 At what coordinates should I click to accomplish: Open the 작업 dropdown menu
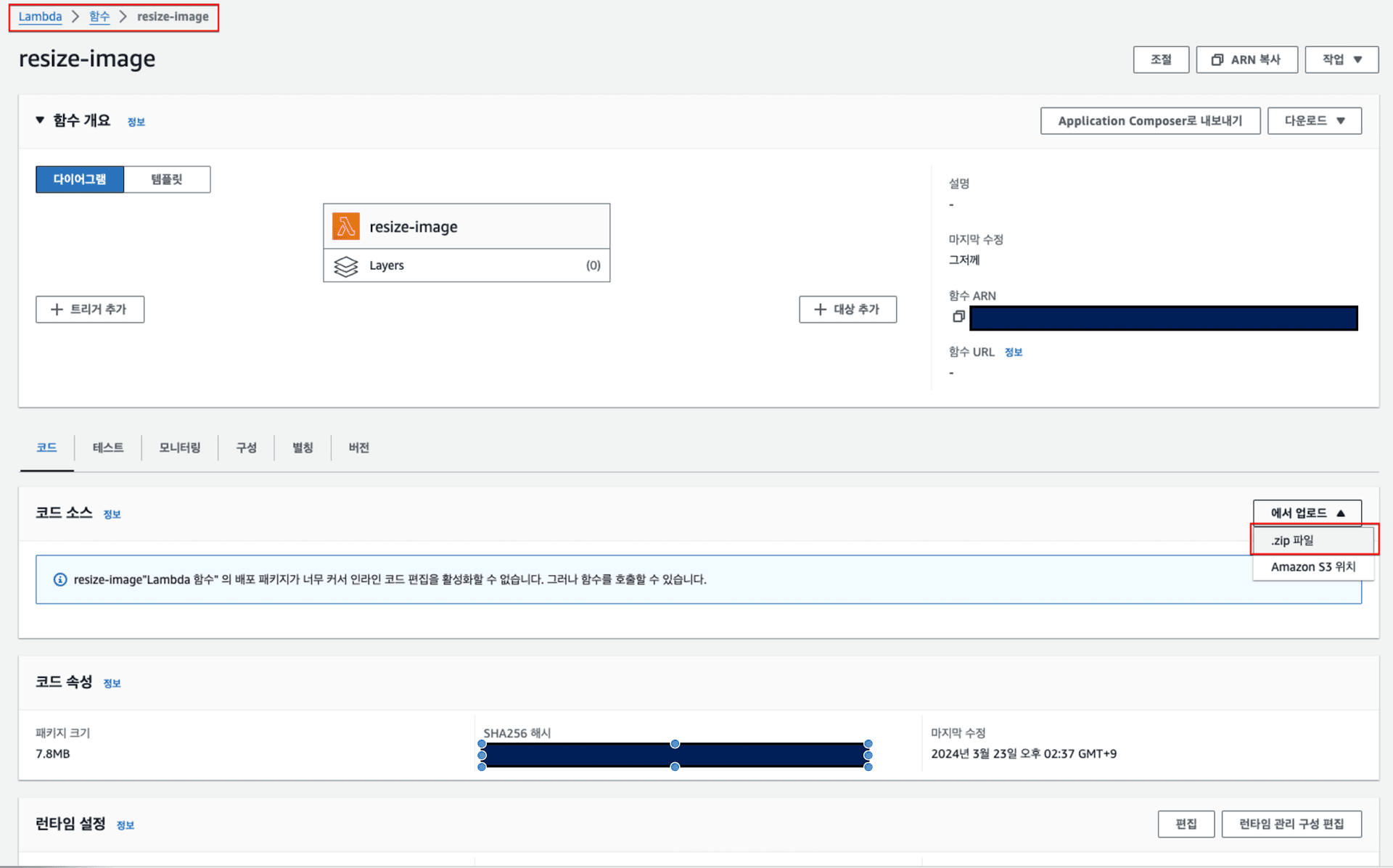[1341, 59]
